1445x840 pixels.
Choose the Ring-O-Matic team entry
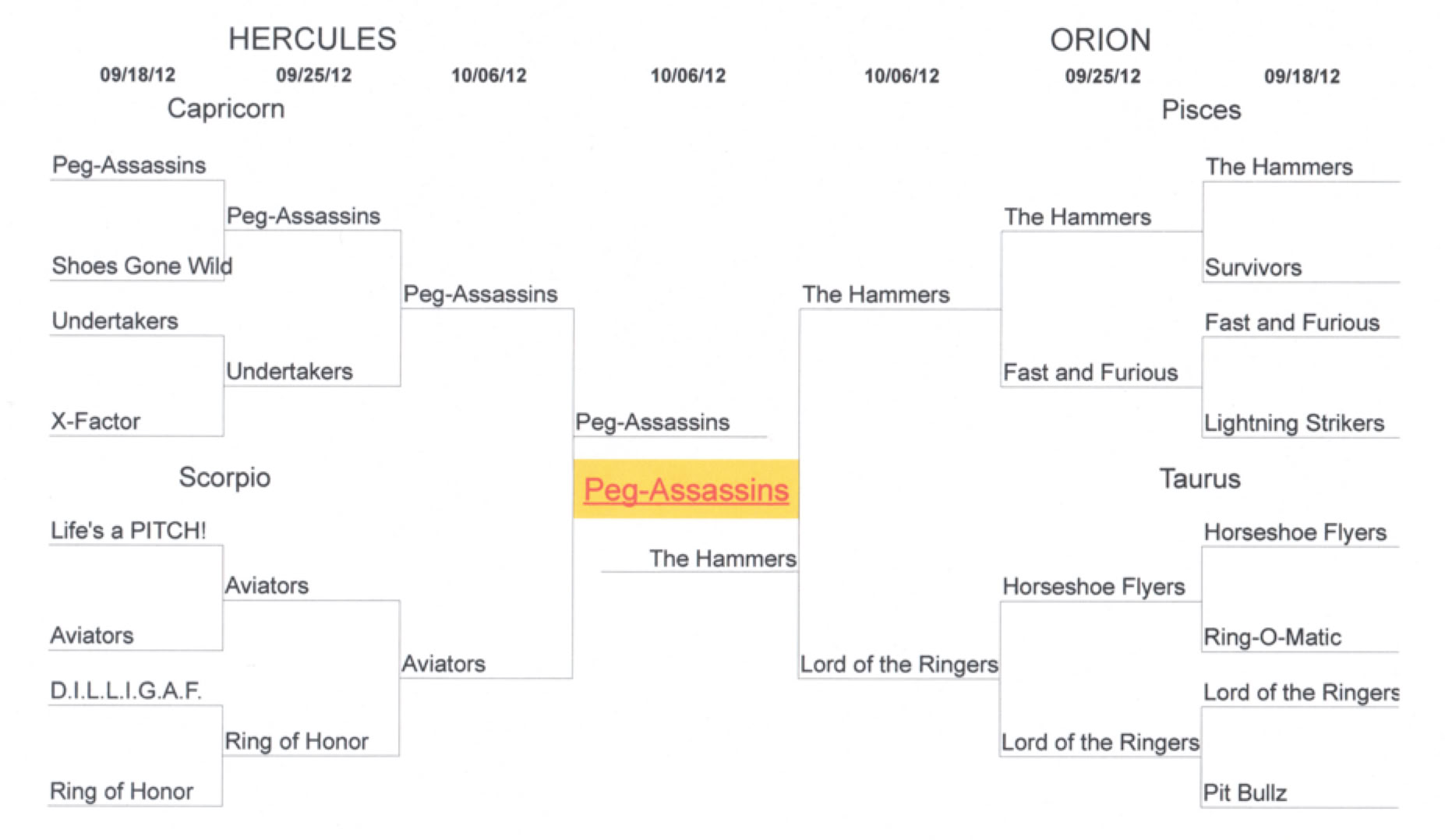[1272, 637]
